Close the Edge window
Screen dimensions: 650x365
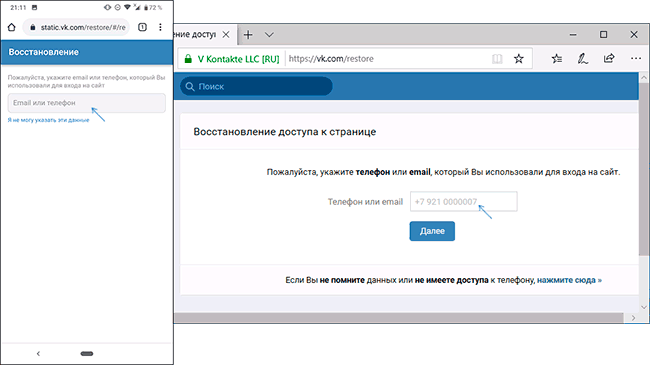(634, 34)
